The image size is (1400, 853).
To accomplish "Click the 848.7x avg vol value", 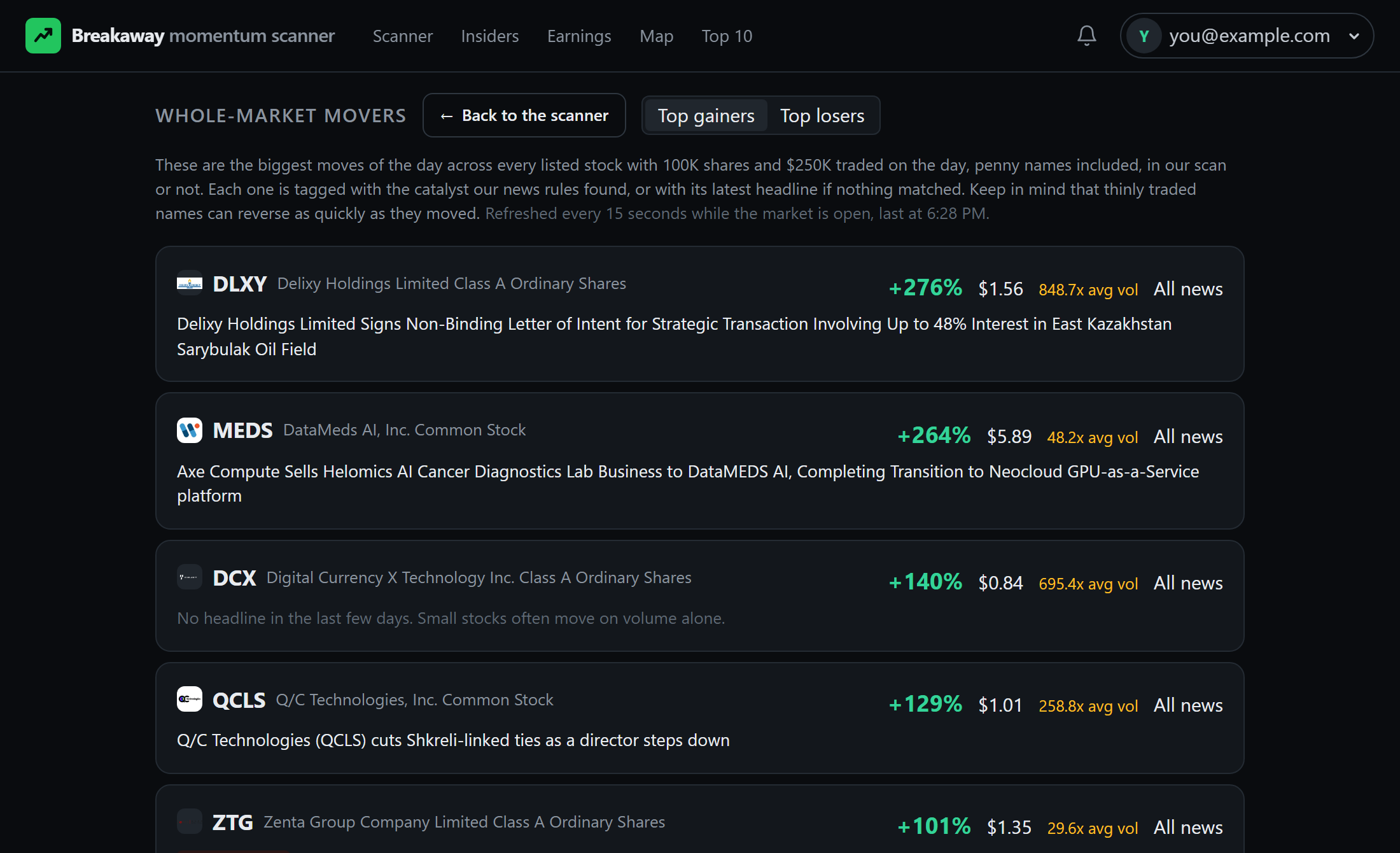I will point(1088,290).
